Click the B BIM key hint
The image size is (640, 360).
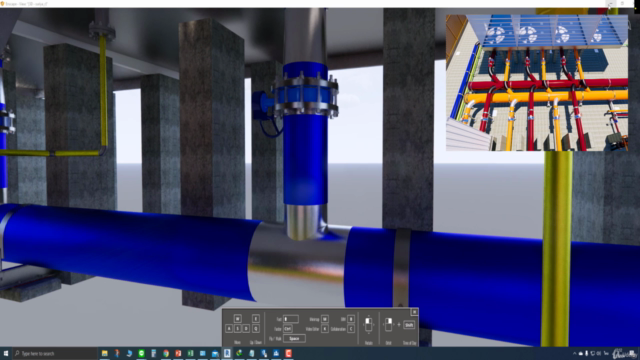tap(351, 319)
